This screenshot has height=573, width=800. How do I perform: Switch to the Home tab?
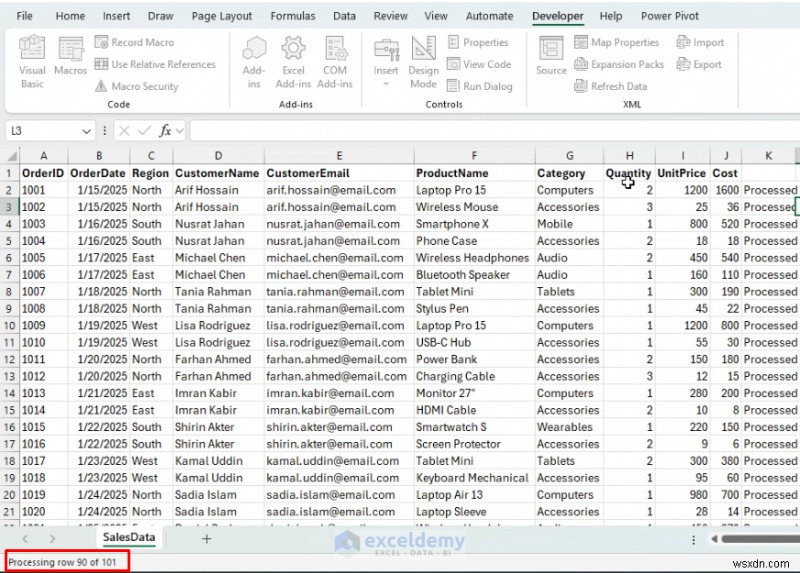70,16
